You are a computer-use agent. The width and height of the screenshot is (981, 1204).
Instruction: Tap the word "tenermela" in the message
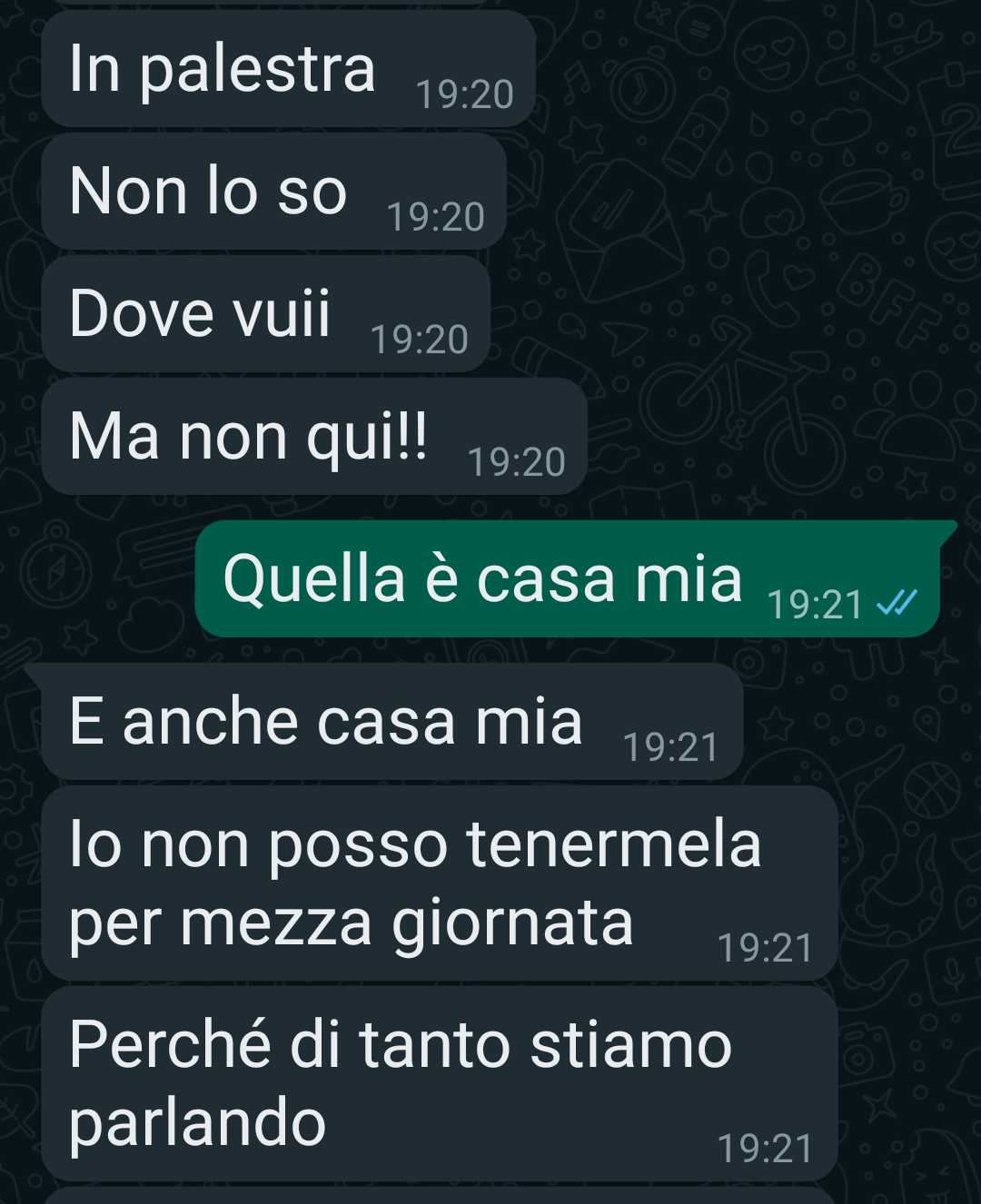click(x=614, y=844)
